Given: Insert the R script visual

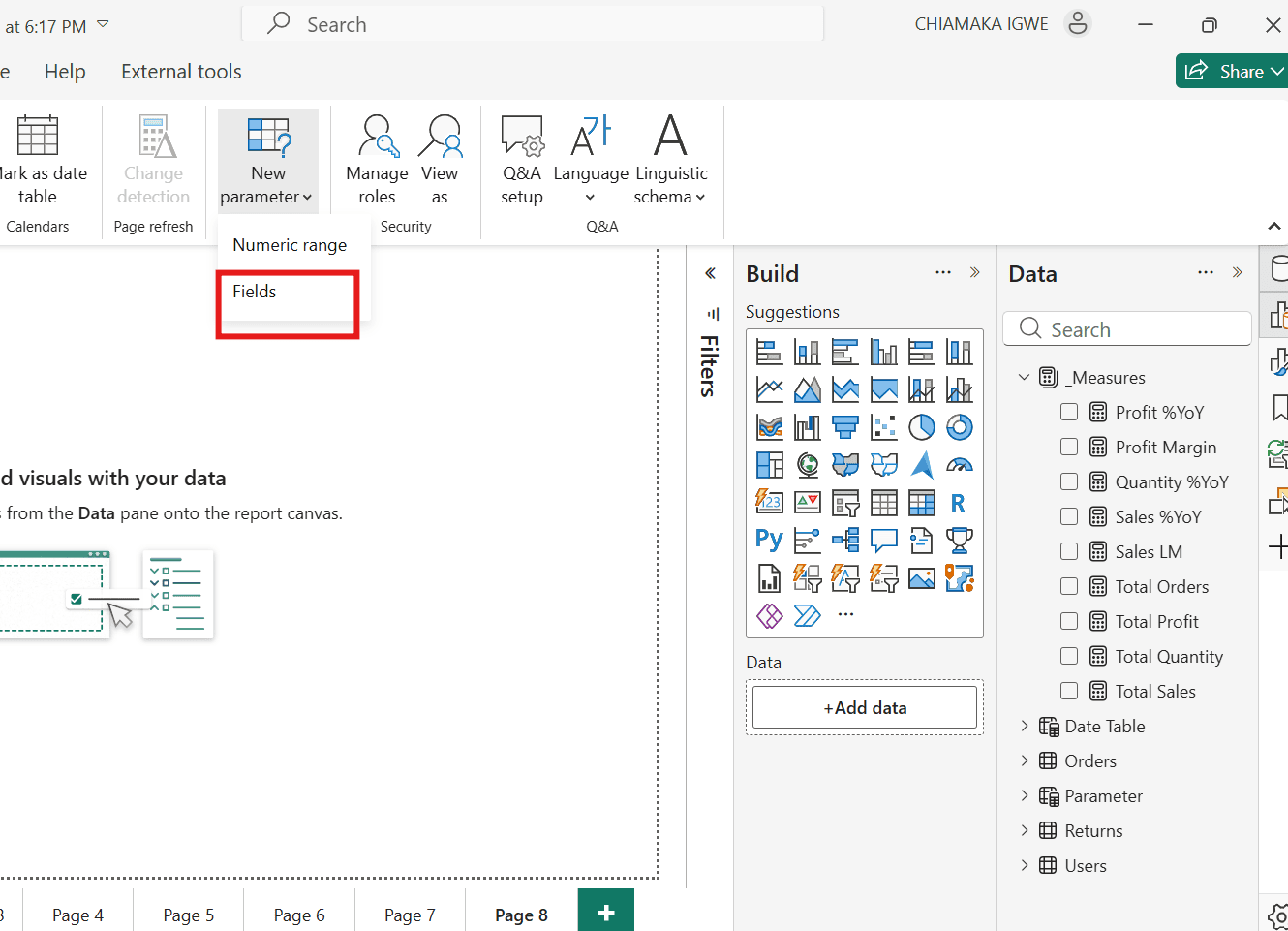Looking at the screenshot, I should [x=959, y=503].
